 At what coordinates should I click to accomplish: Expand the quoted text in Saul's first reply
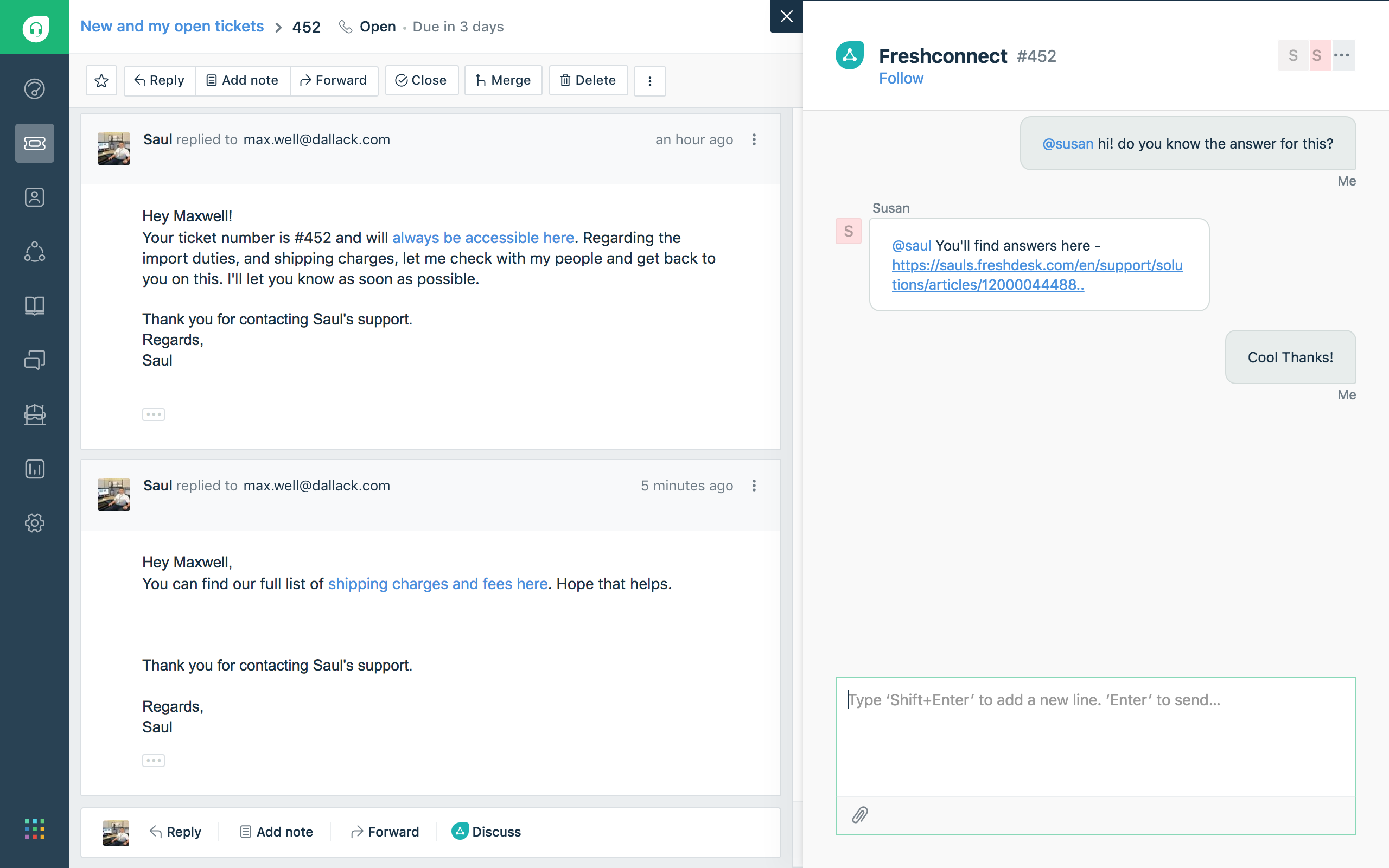click(x=153, y=413)
